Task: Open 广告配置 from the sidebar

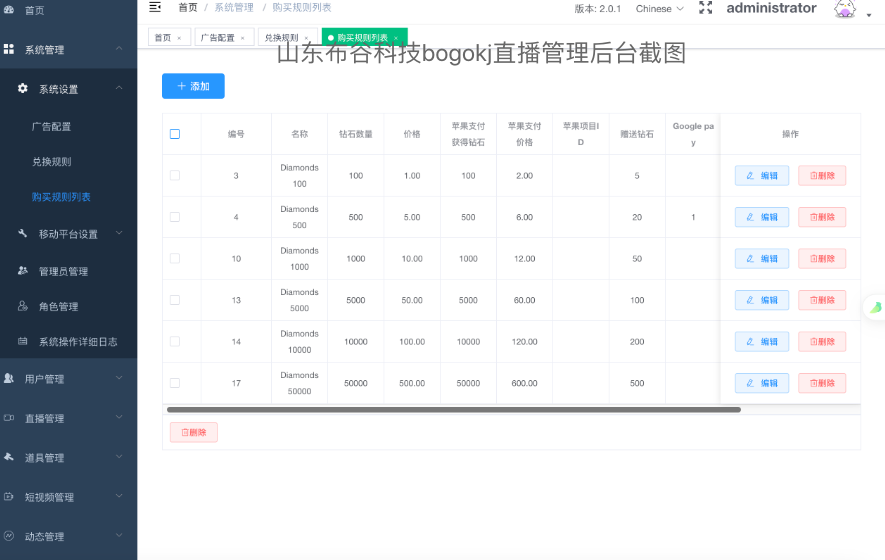Action: tap(51, 127)
